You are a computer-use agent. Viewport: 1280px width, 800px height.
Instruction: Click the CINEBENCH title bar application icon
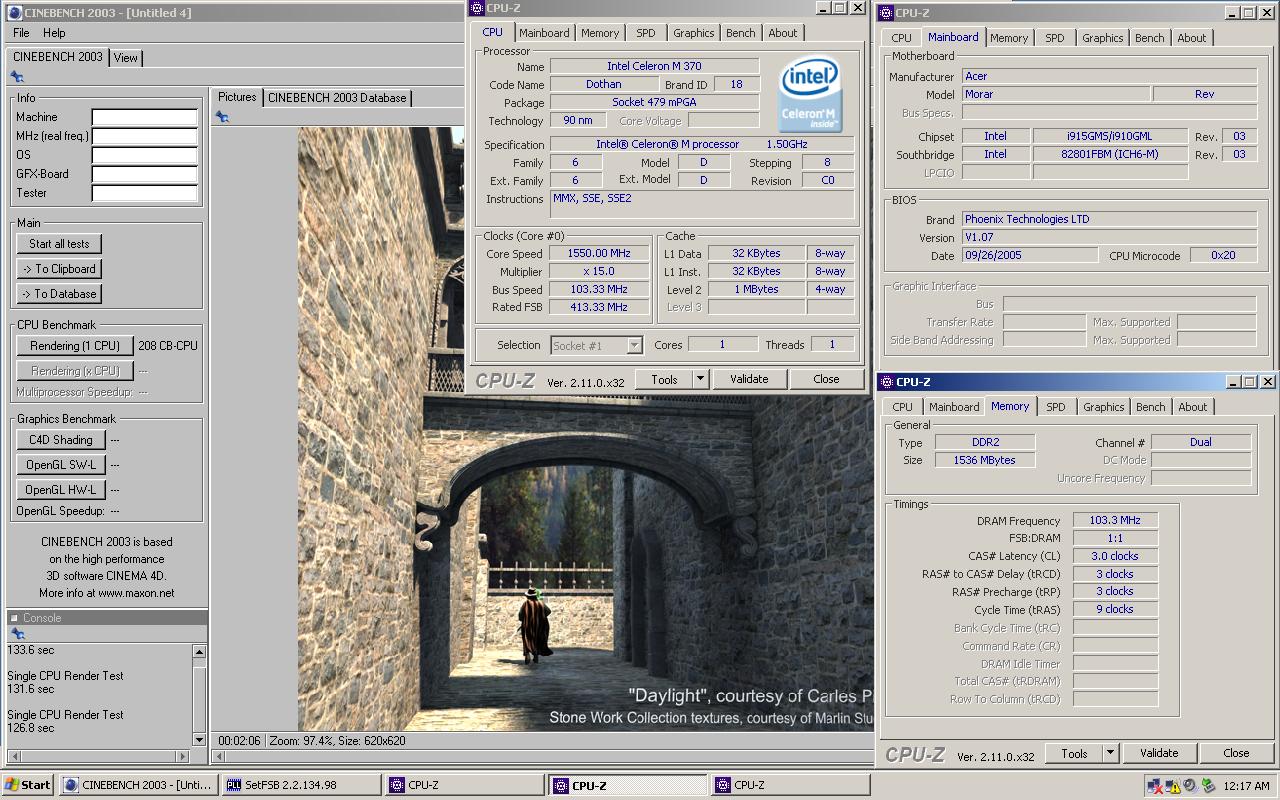click(x=13, y=12)
